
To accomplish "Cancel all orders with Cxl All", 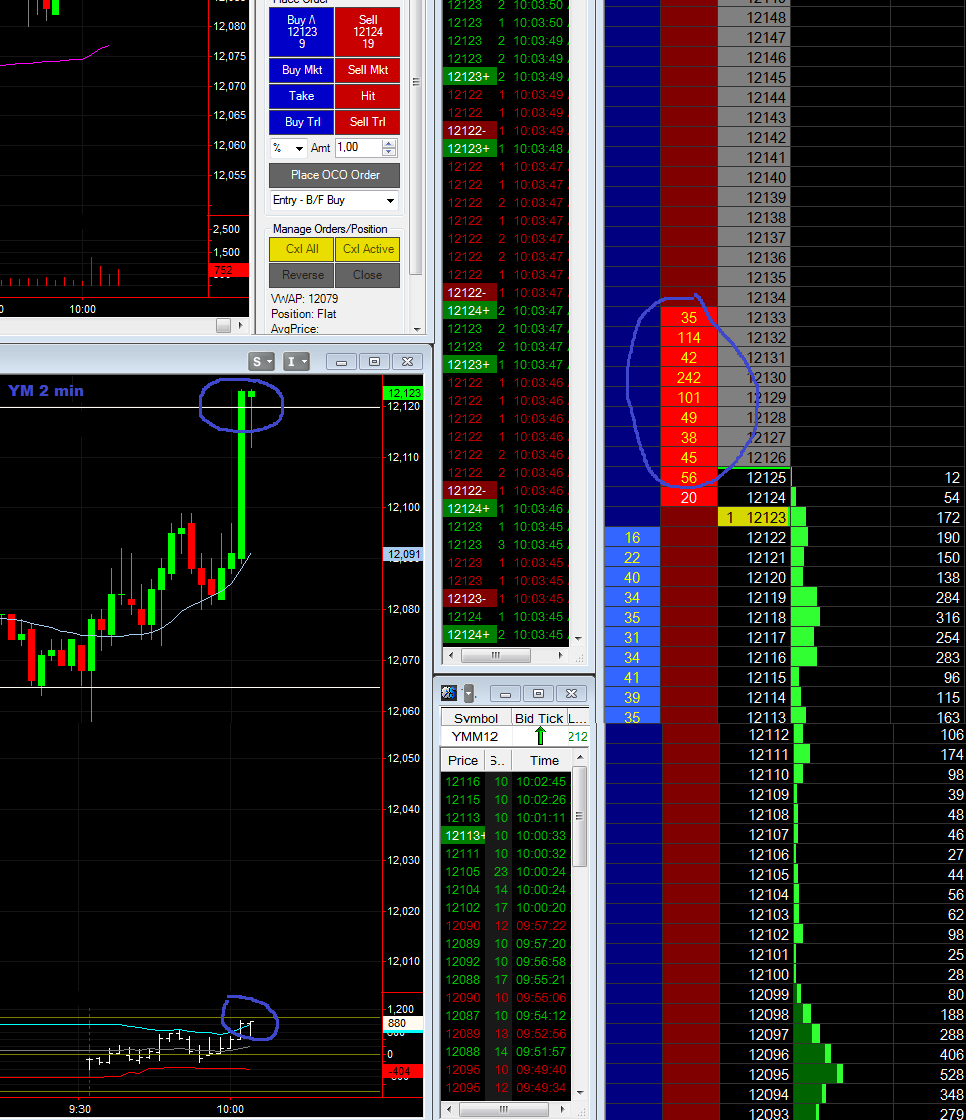I will 302,249.
